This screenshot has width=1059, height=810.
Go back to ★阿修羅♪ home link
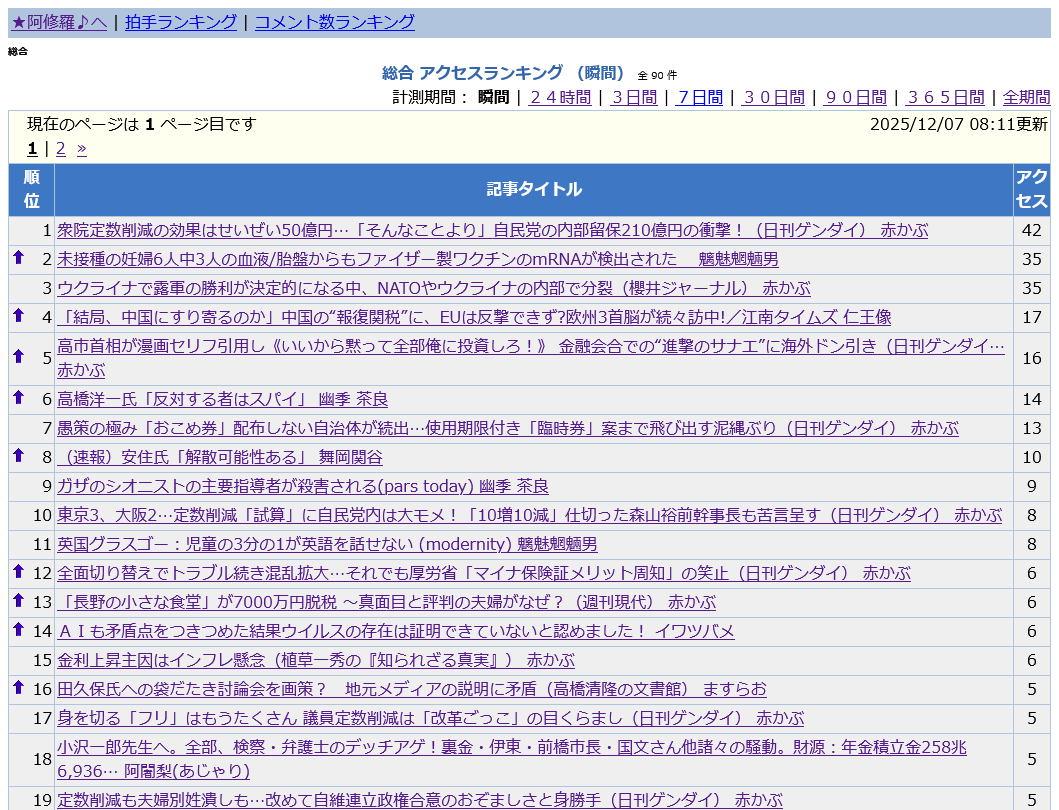click(x=59, y=22)
